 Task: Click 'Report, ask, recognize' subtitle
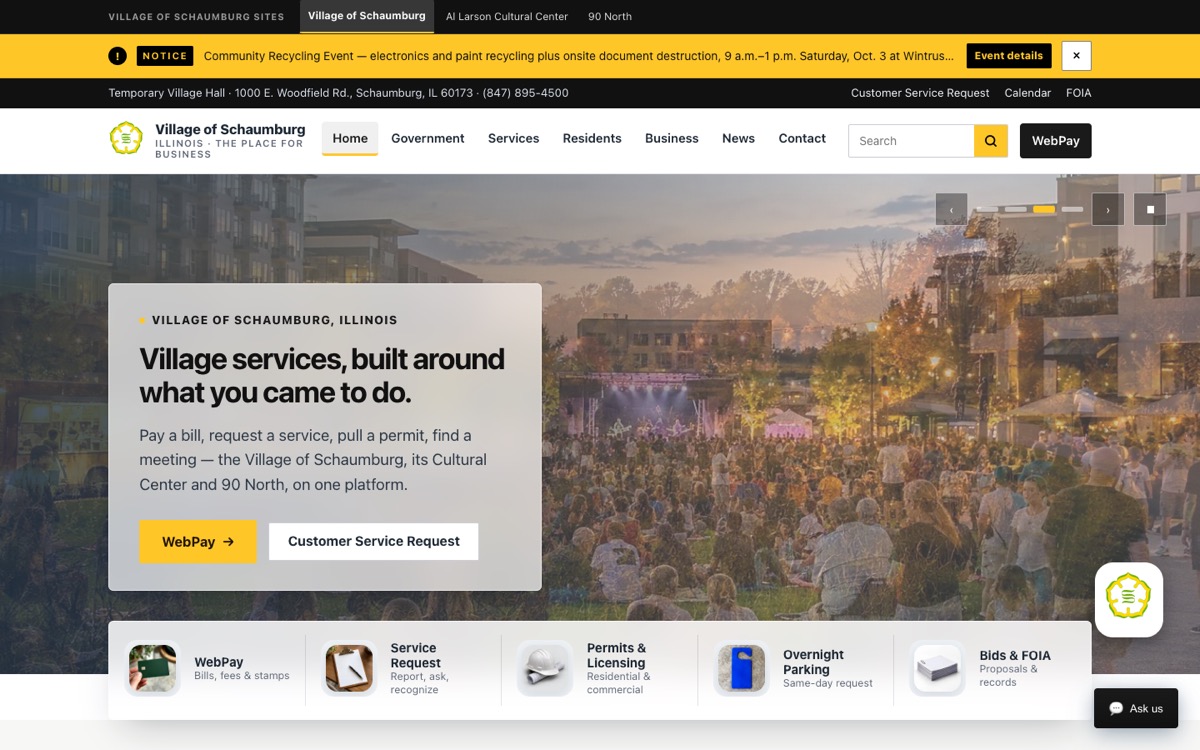[x=420, y=683]
